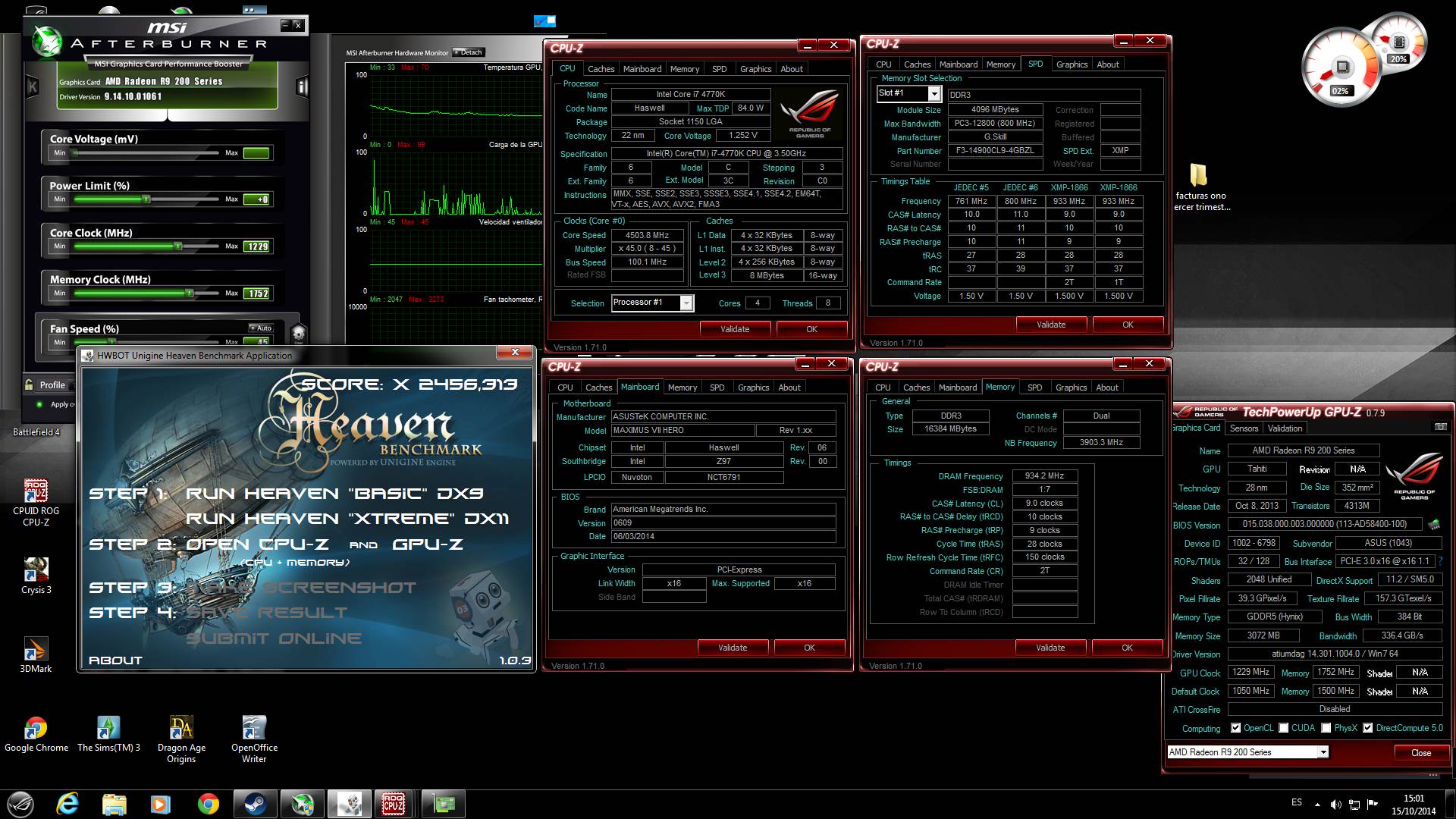Click the bus interface question mark in GPU-Z
The width and height of the screenshot is (1456, 819).
pyautogui.click(x=1439, y=562)
